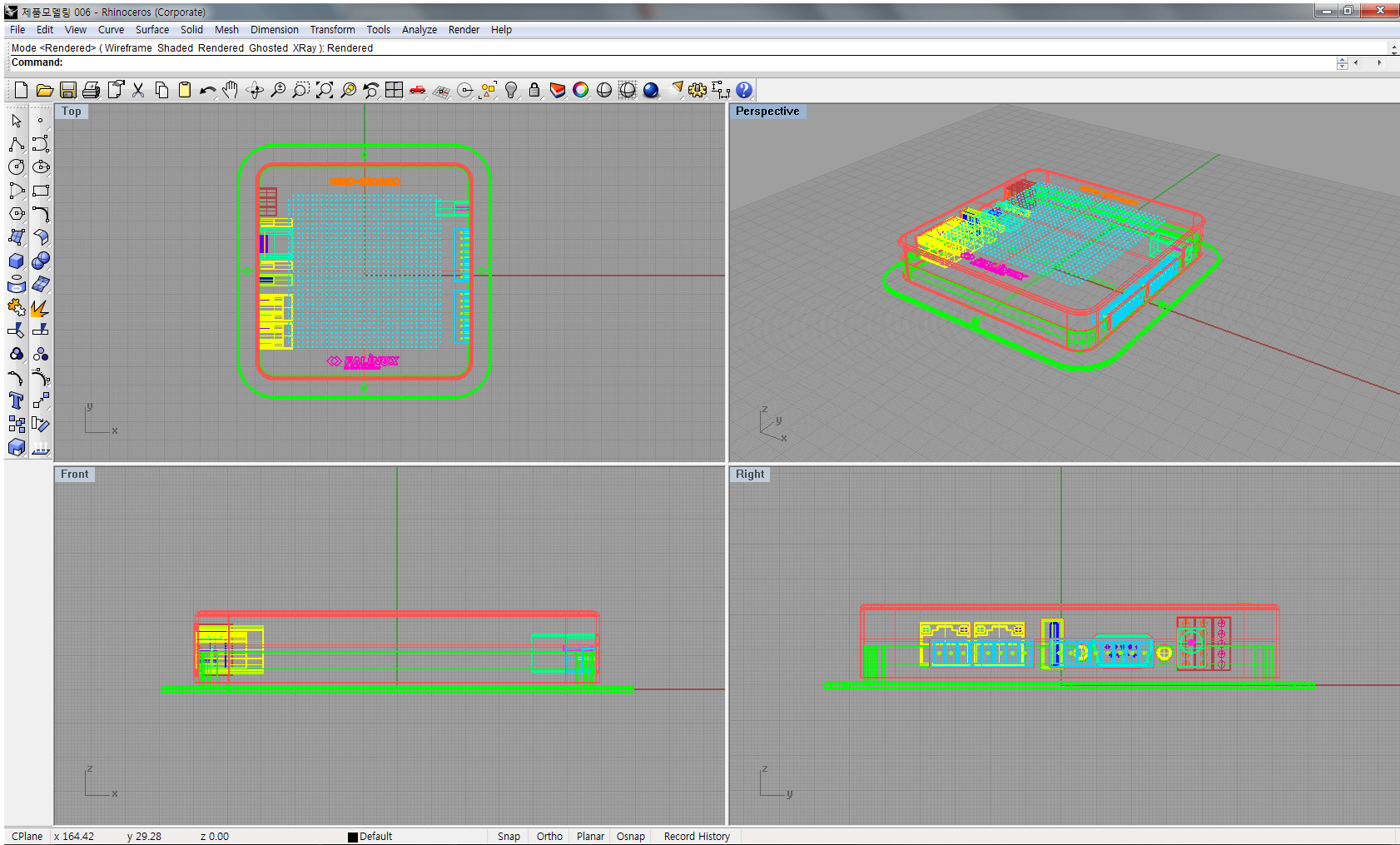Click the Rotate view icon
Screen dimensions: 1400x845
click(255, 90)
